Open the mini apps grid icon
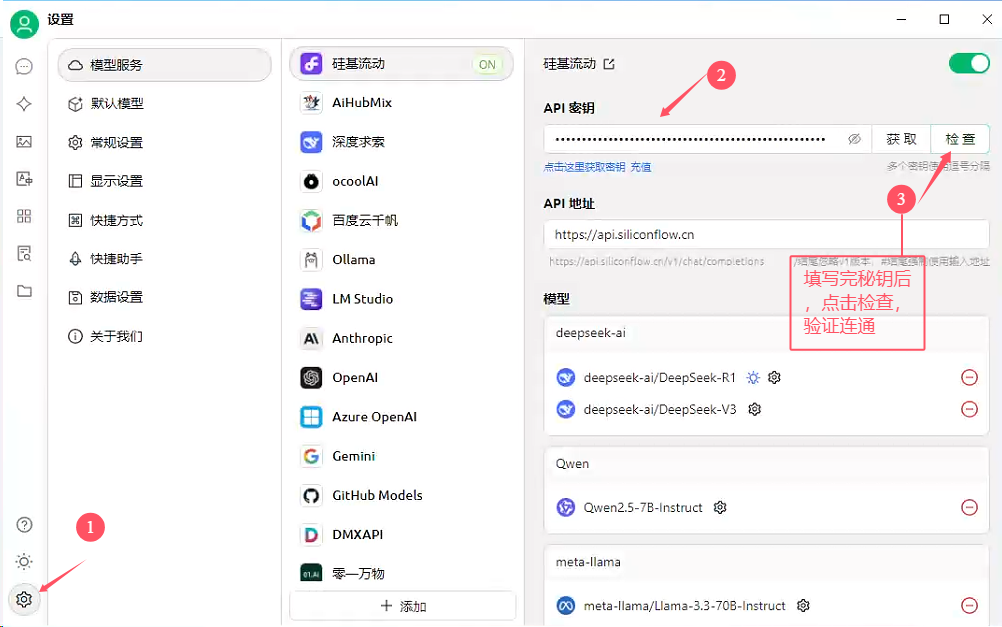 (x=24, y=216)
